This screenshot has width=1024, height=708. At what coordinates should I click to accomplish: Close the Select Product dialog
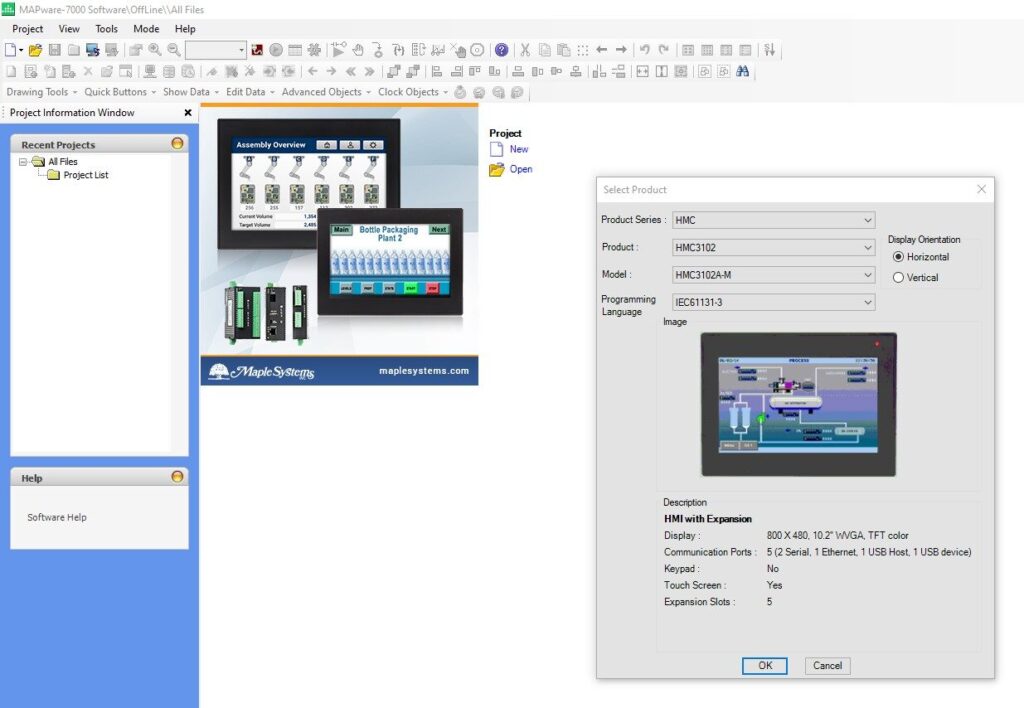point(981,189)
